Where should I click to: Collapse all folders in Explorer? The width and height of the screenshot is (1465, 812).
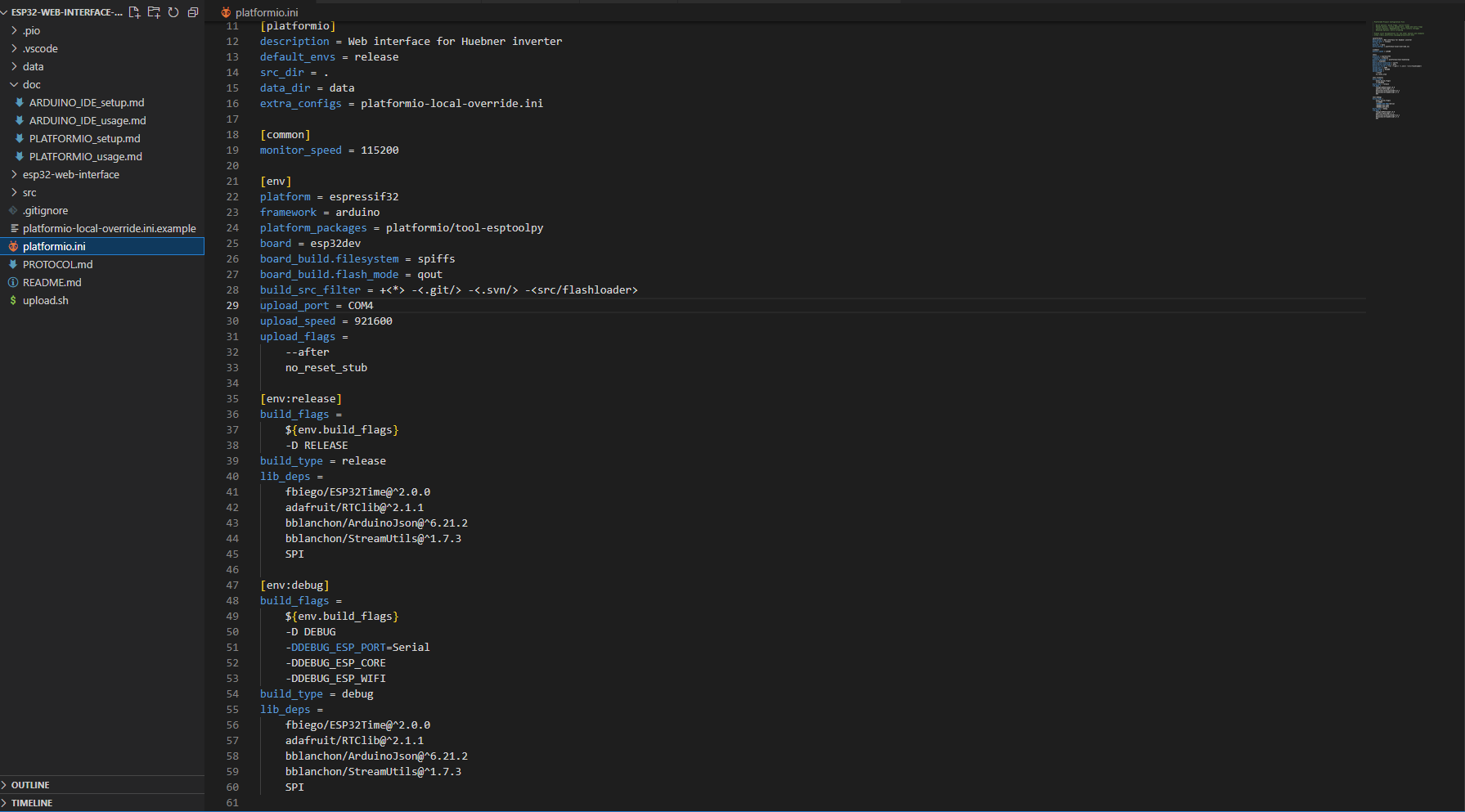(x=193, y=12)
